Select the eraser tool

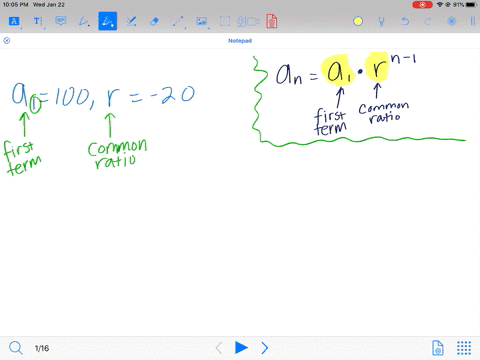(154, 22)
